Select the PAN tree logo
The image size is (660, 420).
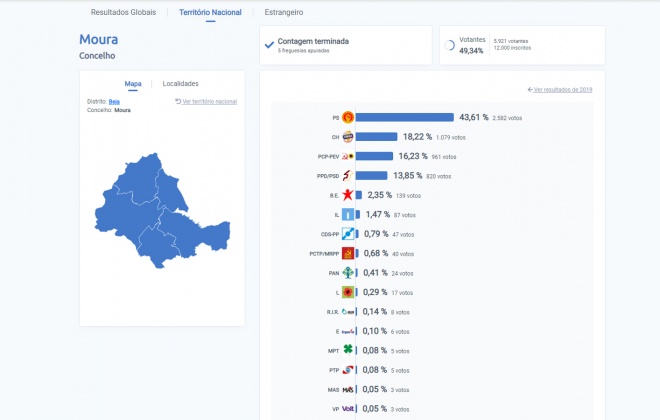348,273
